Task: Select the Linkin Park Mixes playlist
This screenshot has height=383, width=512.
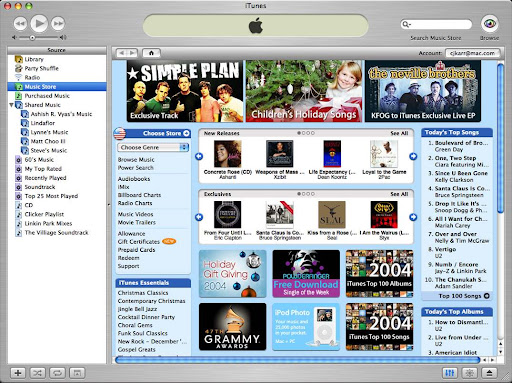Action: [57, 223]
